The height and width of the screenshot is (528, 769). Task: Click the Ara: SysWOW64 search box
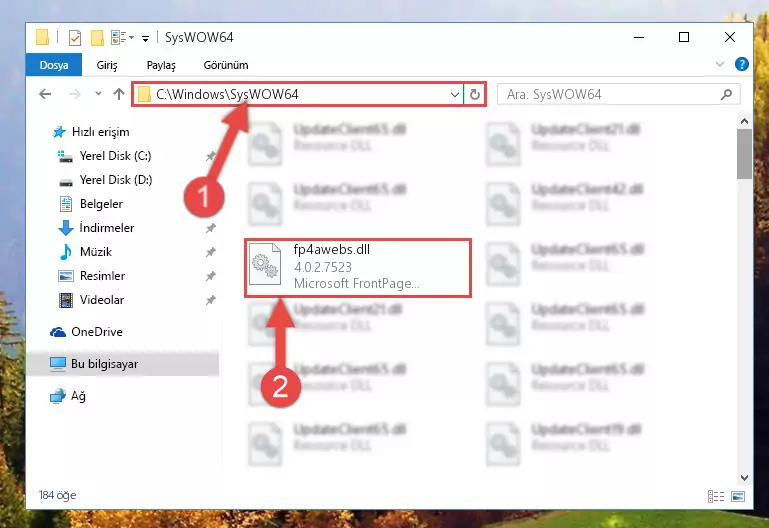tap(618, 94)
